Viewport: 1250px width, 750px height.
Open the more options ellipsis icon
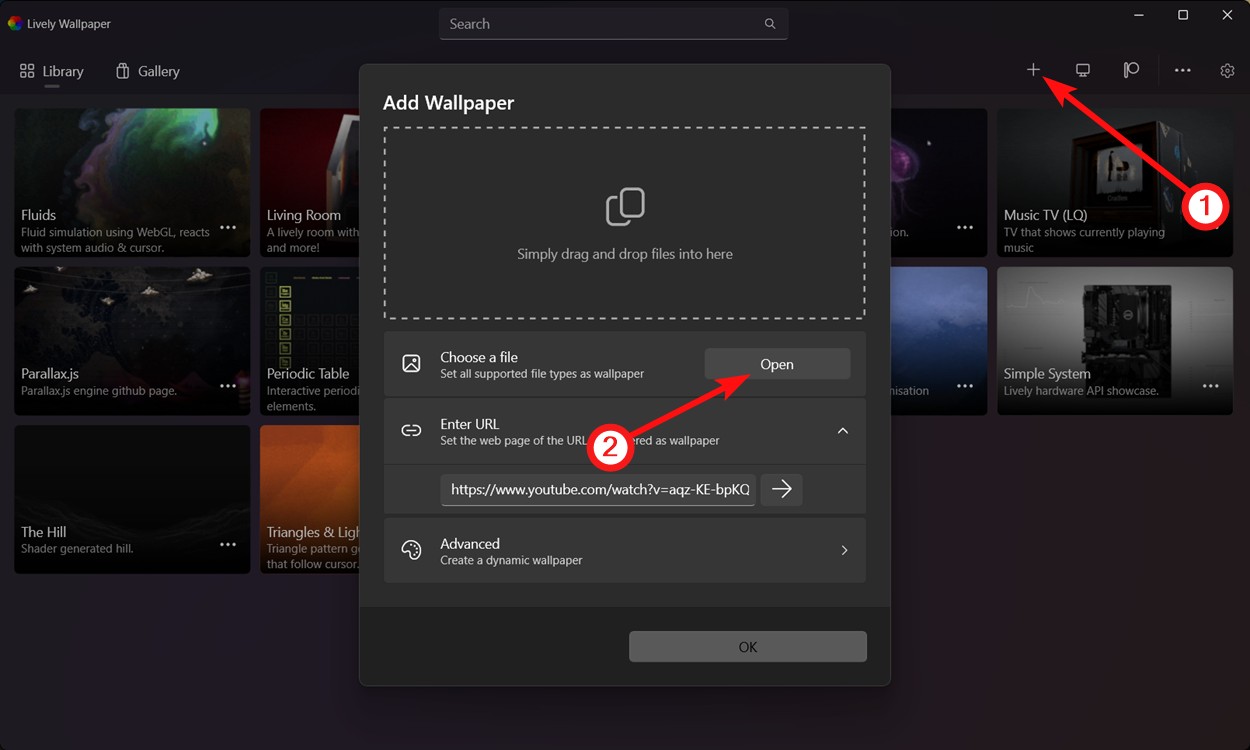click(1183, 70)
